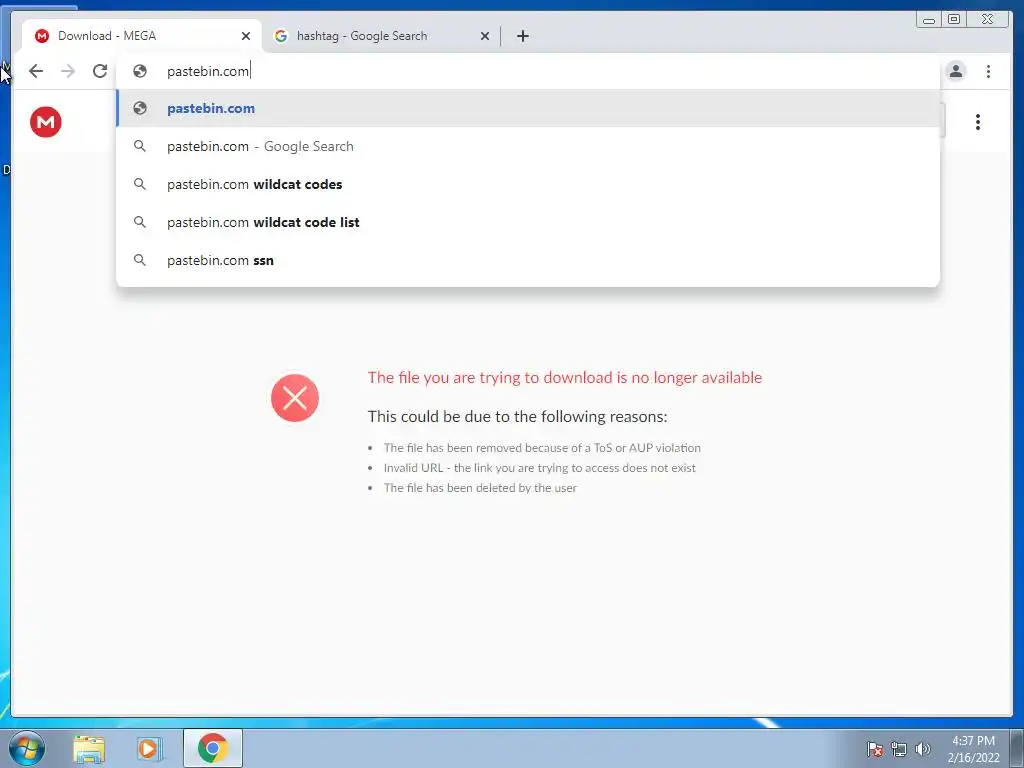Click the 'ToS or AUP violation' reason line
1024x768 pixels.
tap(542, 448)
